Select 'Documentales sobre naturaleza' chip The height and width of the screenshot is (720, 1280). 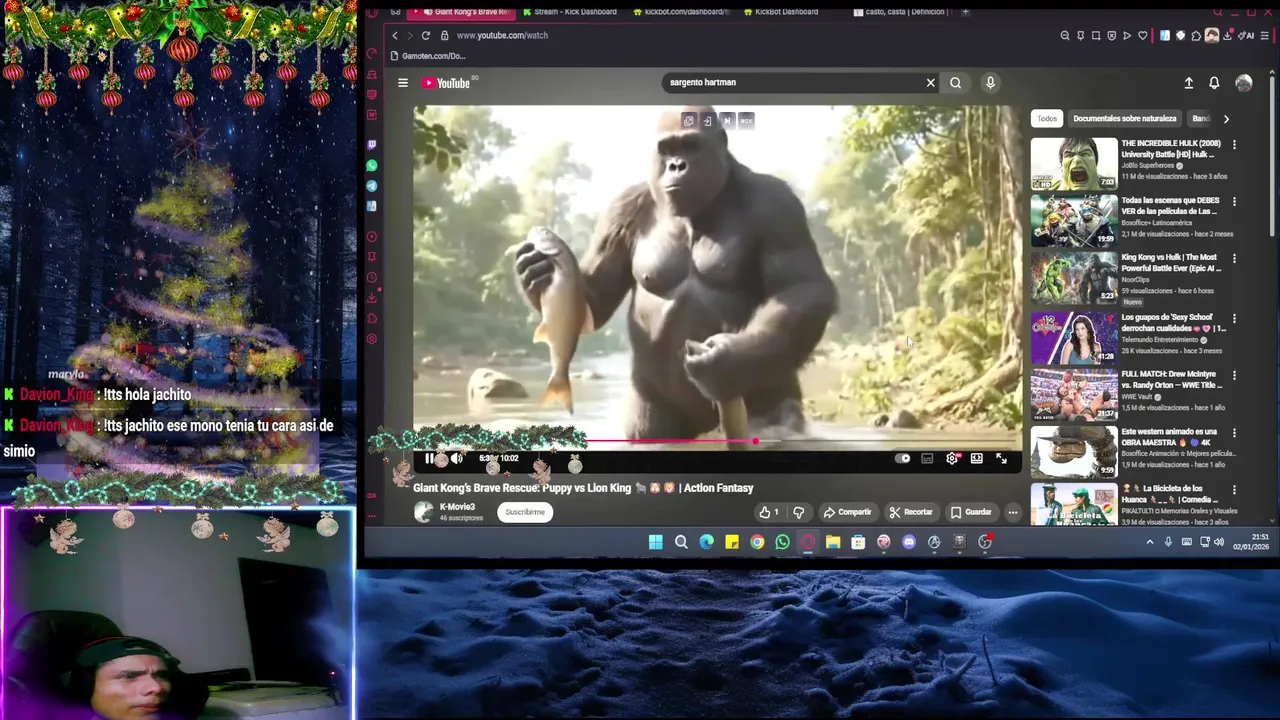(x=1124, y=118)
